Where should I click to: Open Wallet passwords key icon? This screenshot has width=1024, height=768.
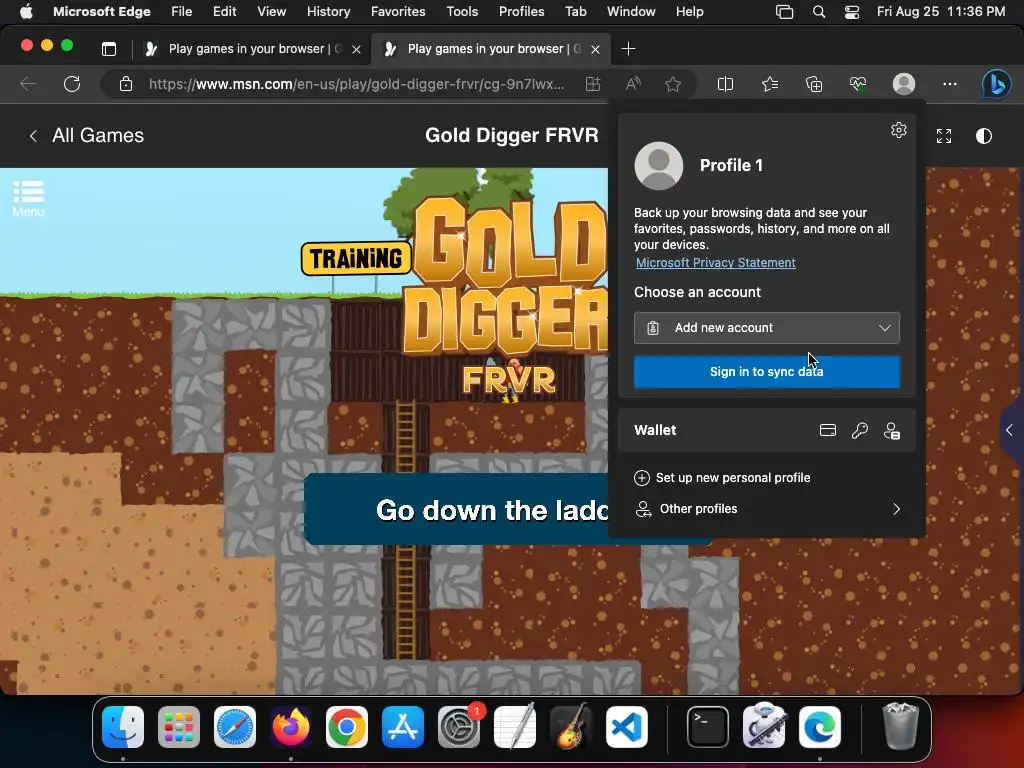[859, 430]
